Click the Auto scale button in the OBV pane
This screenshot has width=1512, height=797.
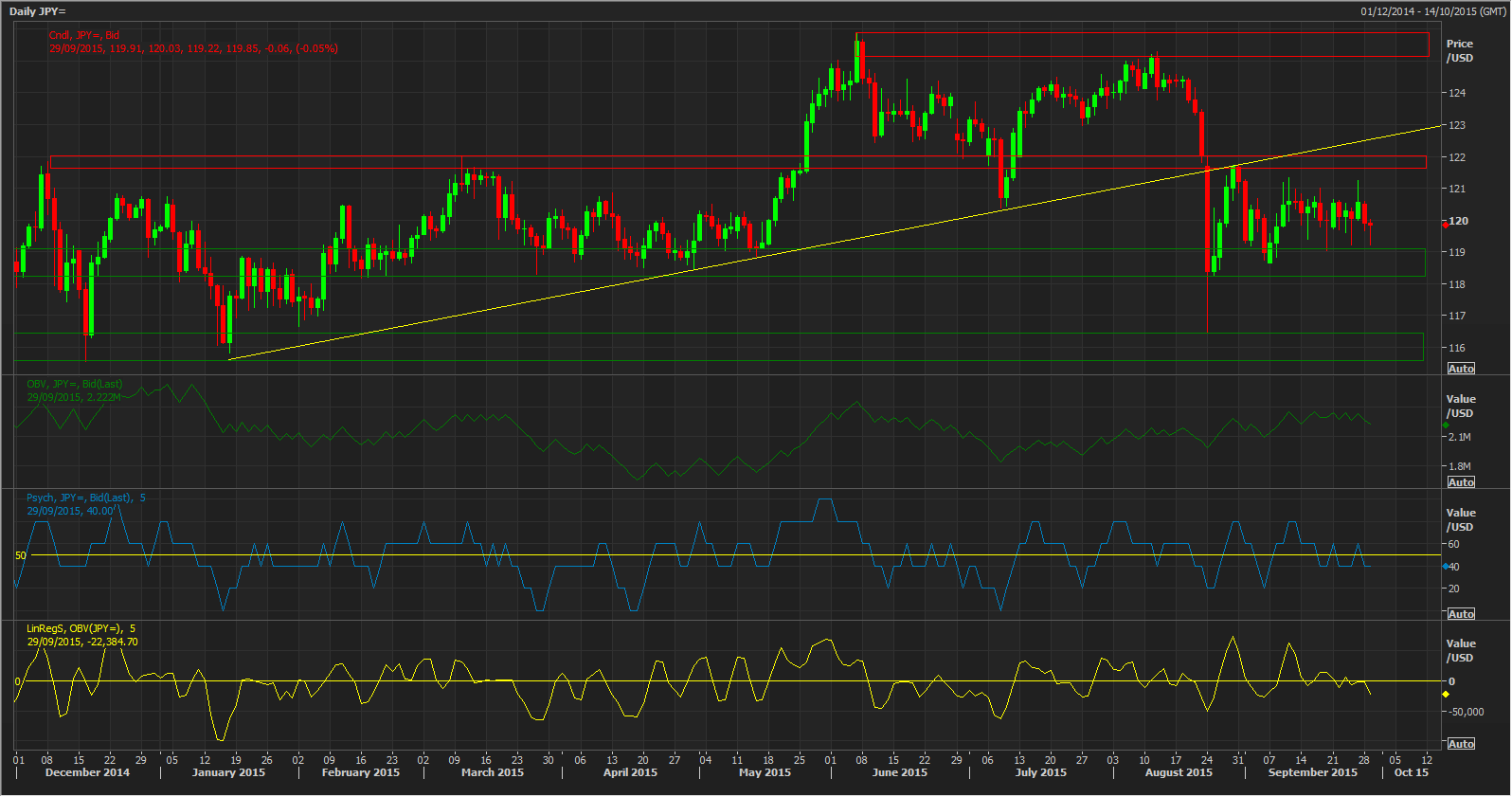pyautogui.click(x=1461, y=482)
